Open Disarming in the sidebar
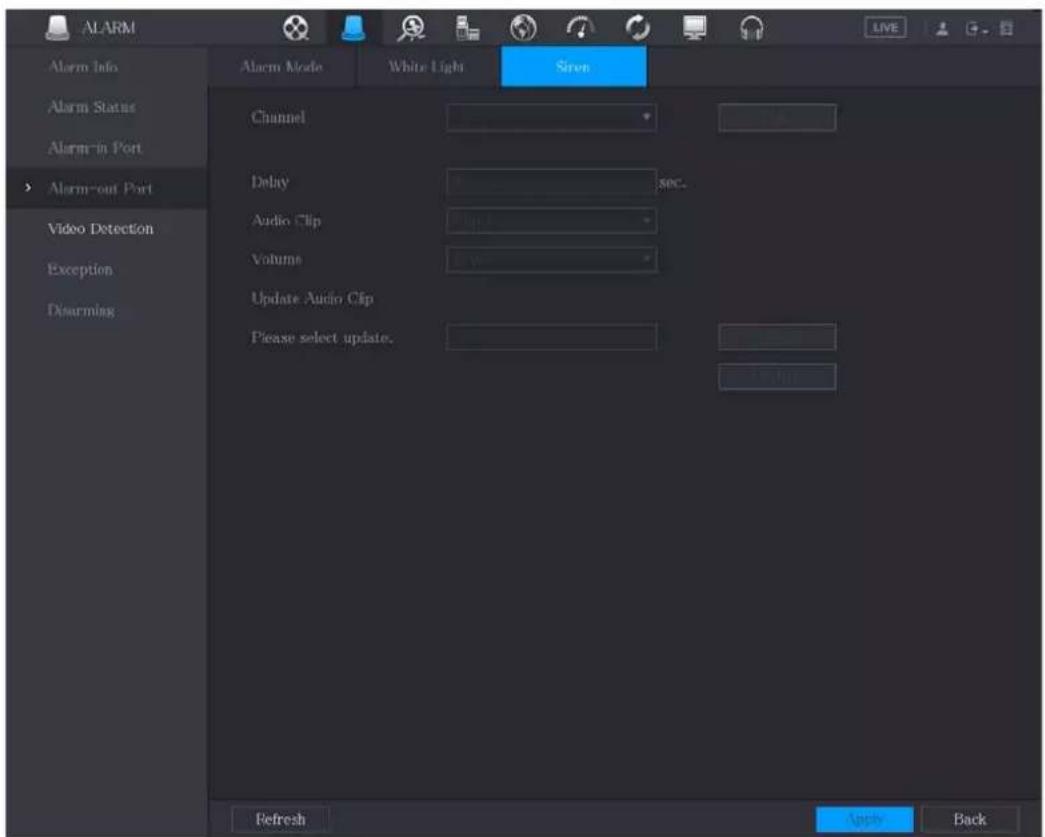Screen dimensions: 1045x837 (x=81, y=311)
